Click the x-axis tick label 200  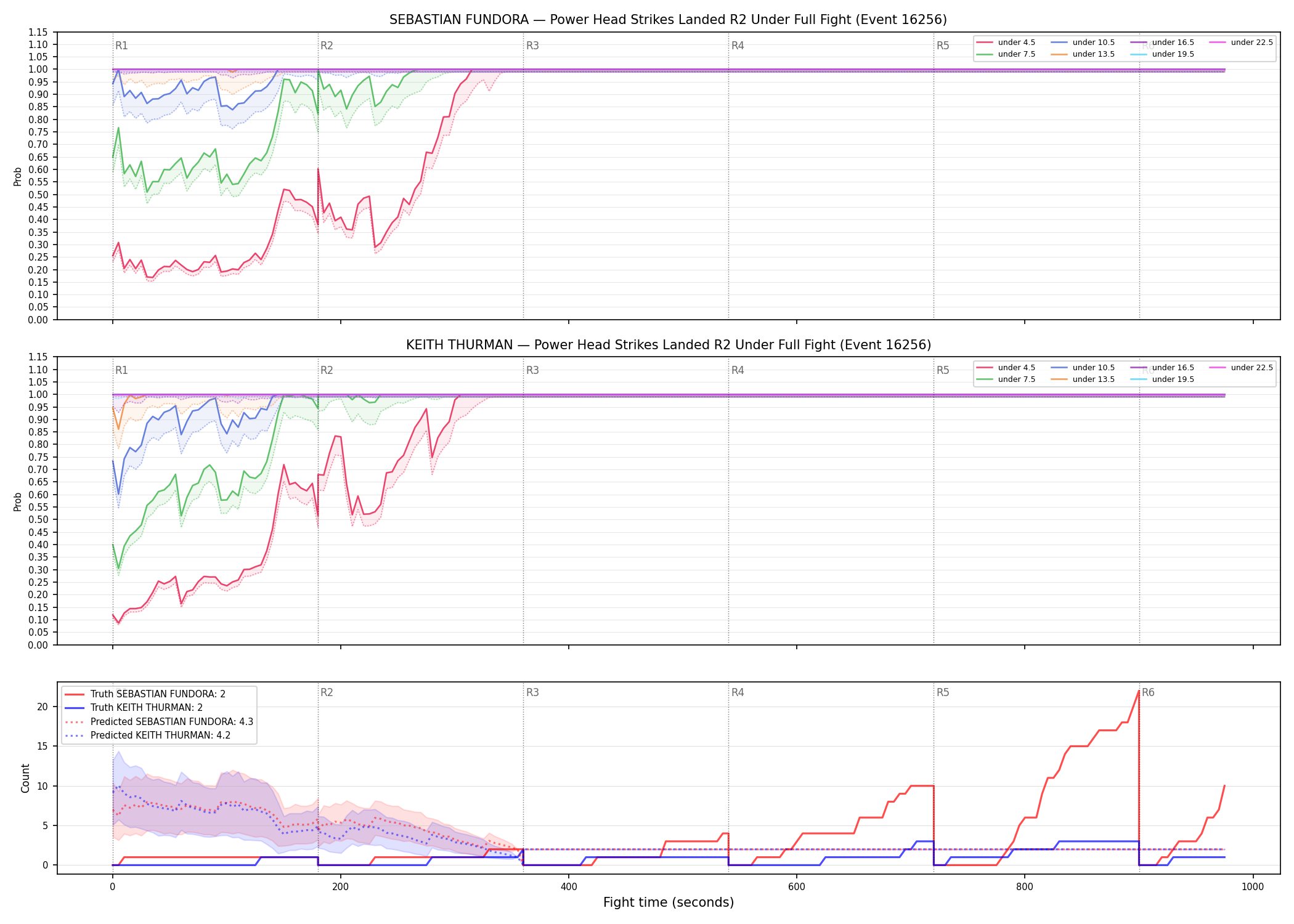pos(340,887)
